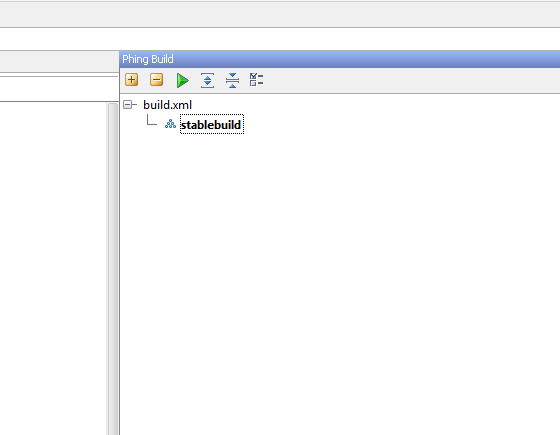This screenshot has height=435, width=560.
Task: Click the Phing Build panel title bar
Action: pyautogui.click(x=340, y=59)
